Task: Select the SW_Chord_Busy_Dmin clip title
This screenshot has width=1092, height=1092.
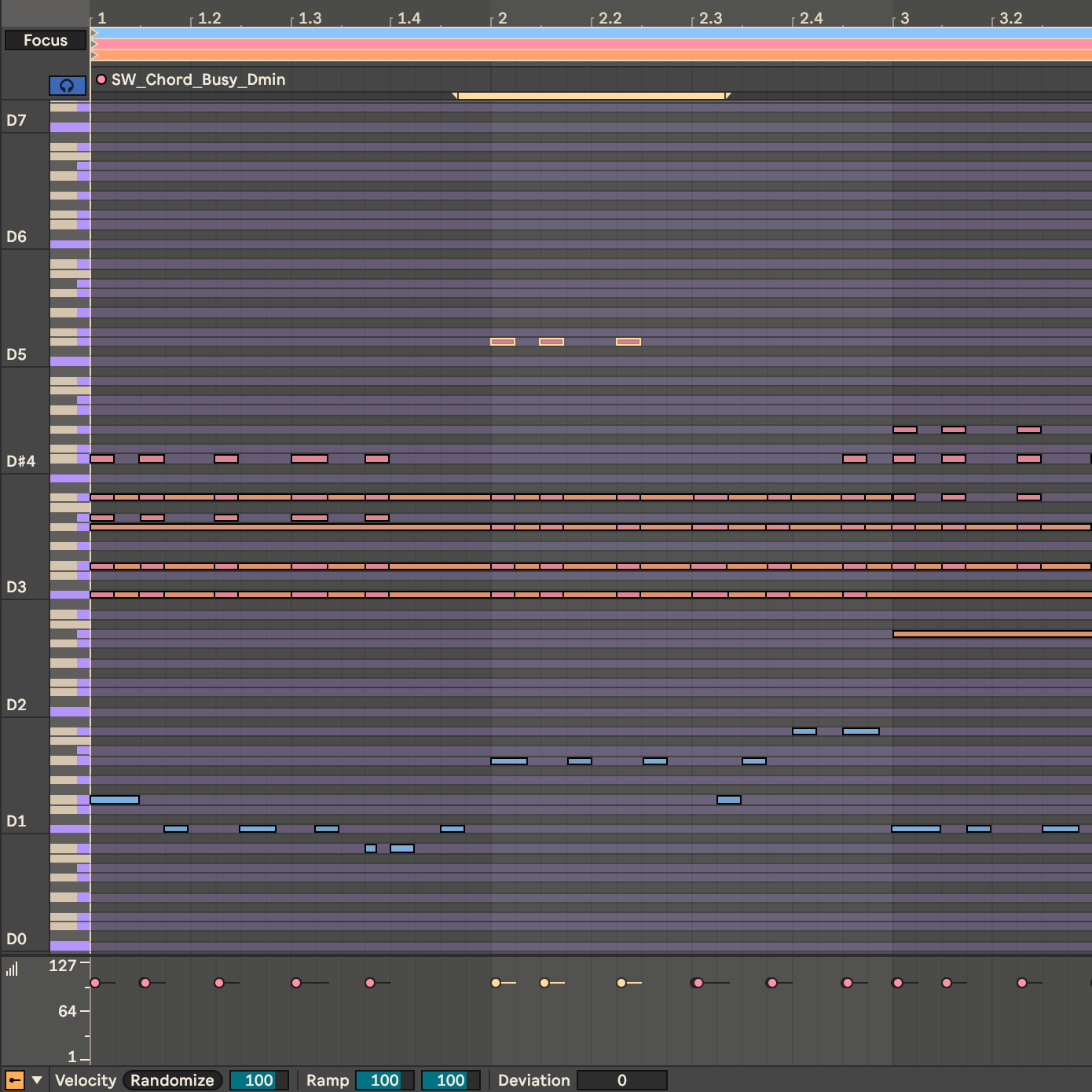Action: tap(198, 79)
